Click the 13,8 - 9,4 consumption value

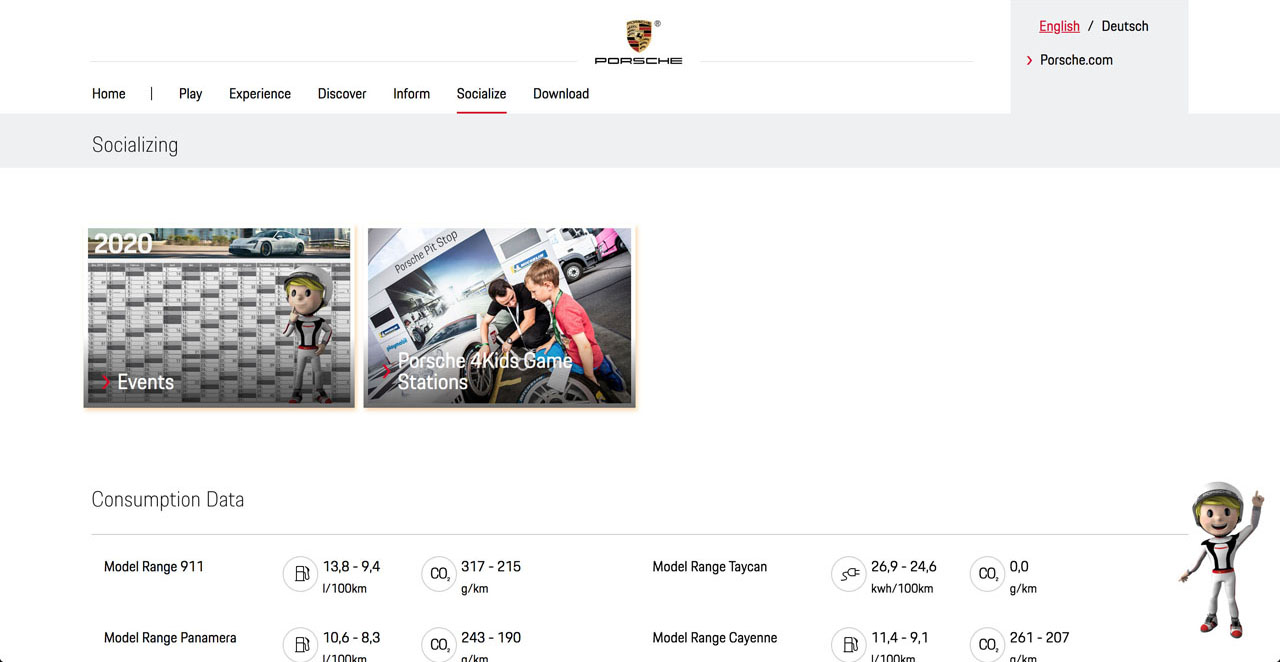tap(351, 566)
